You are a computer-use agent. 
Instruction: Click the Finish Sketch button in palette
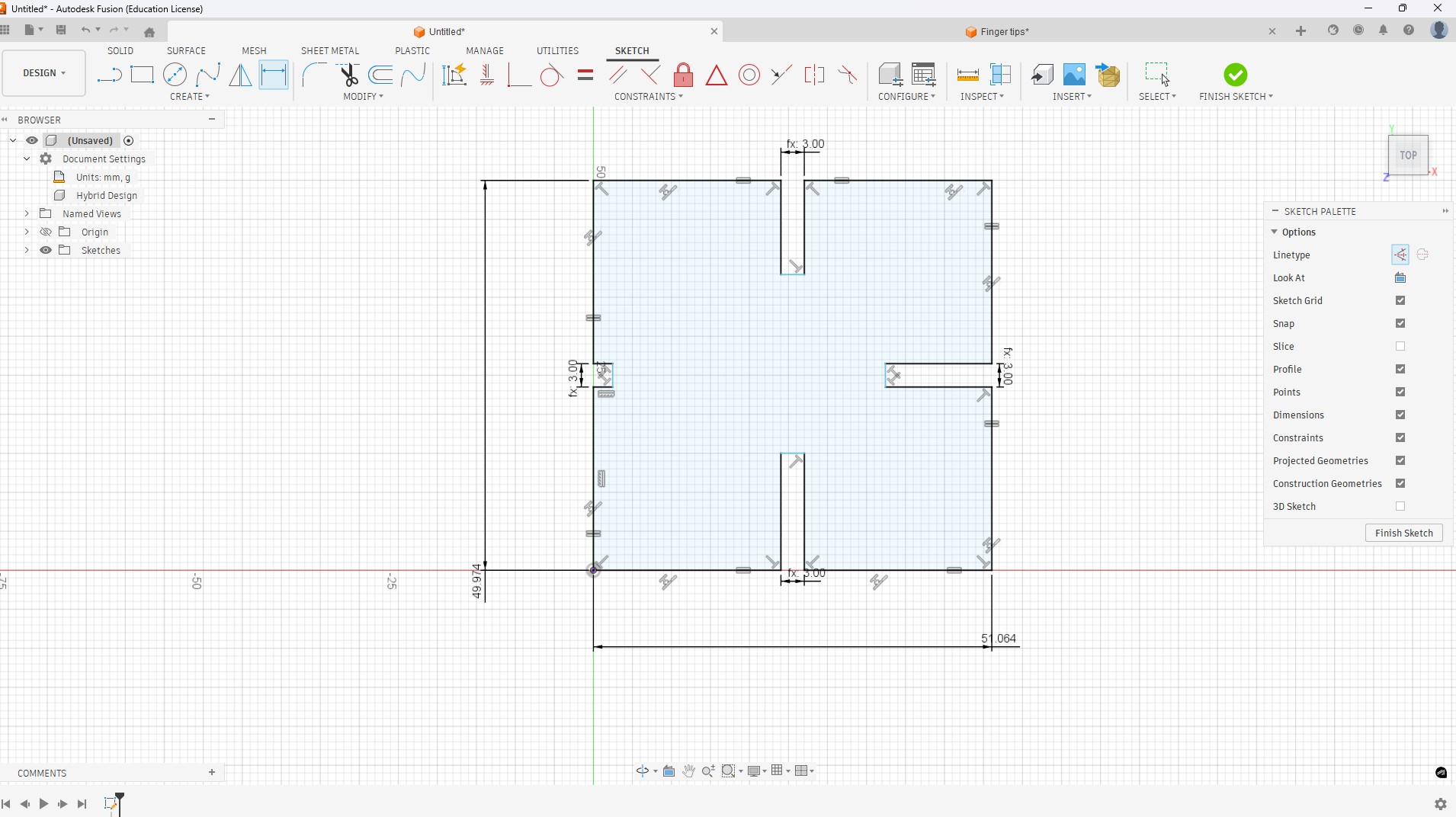point(1404,533)
